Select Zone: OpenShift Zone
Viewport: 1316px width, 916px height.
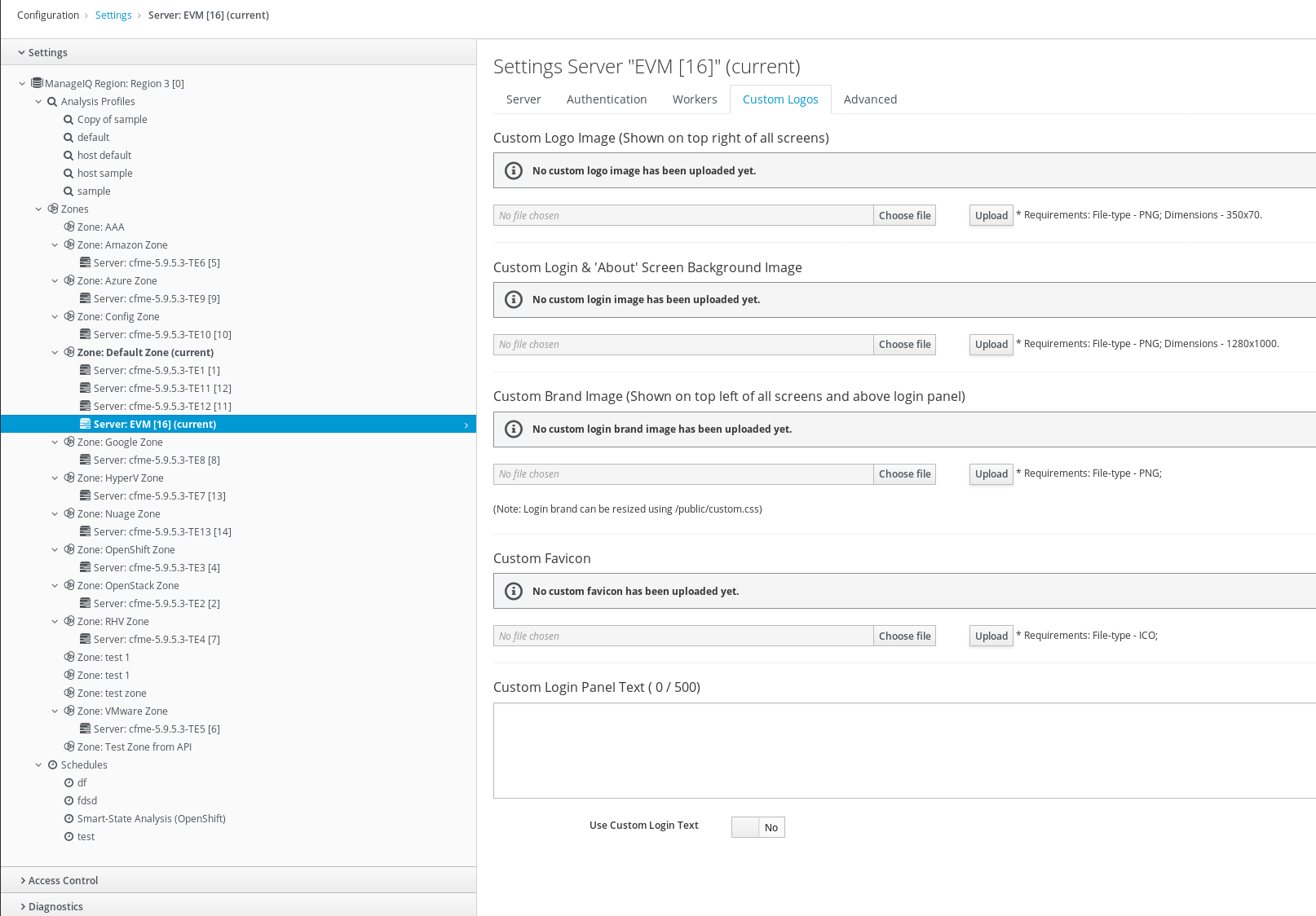point(126,550)
